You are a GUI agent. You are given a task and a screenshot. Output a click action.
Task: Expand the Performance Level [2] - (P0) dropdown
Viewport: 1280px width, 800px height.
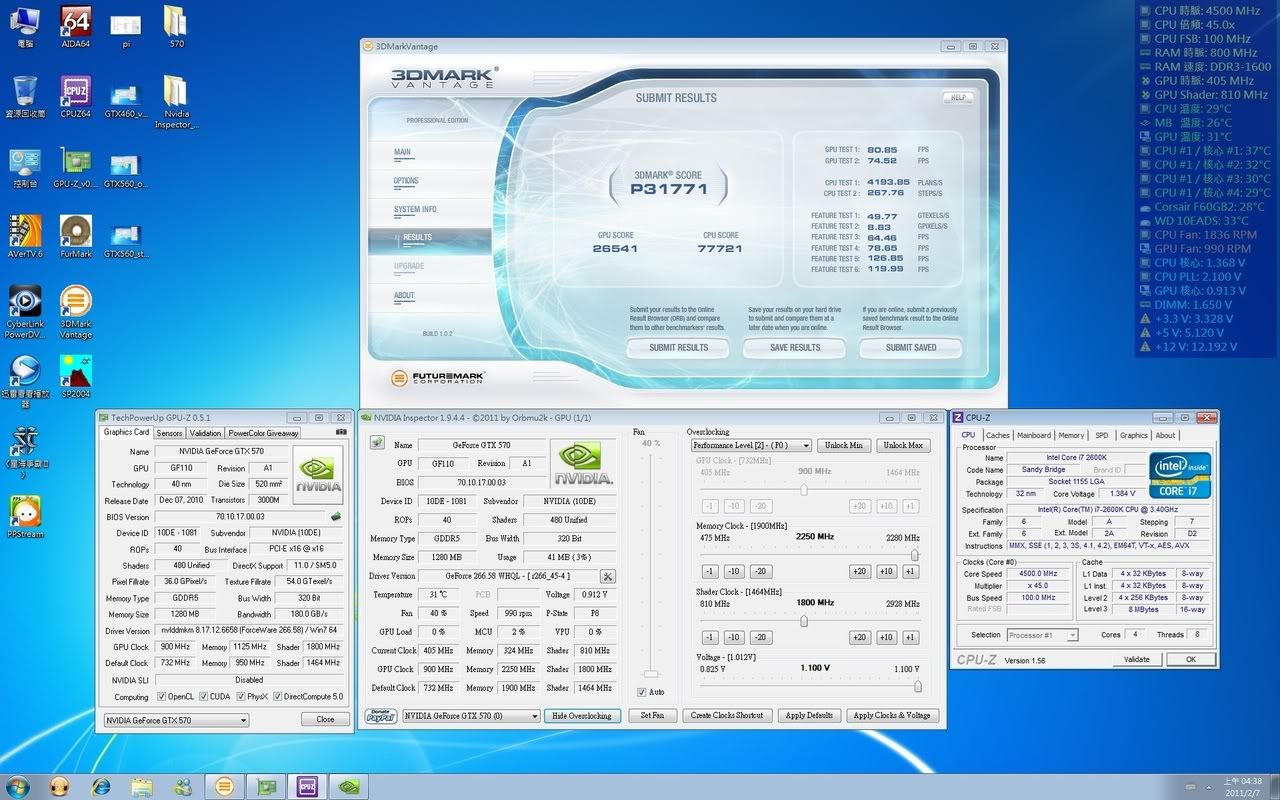[x=750, y=445]
